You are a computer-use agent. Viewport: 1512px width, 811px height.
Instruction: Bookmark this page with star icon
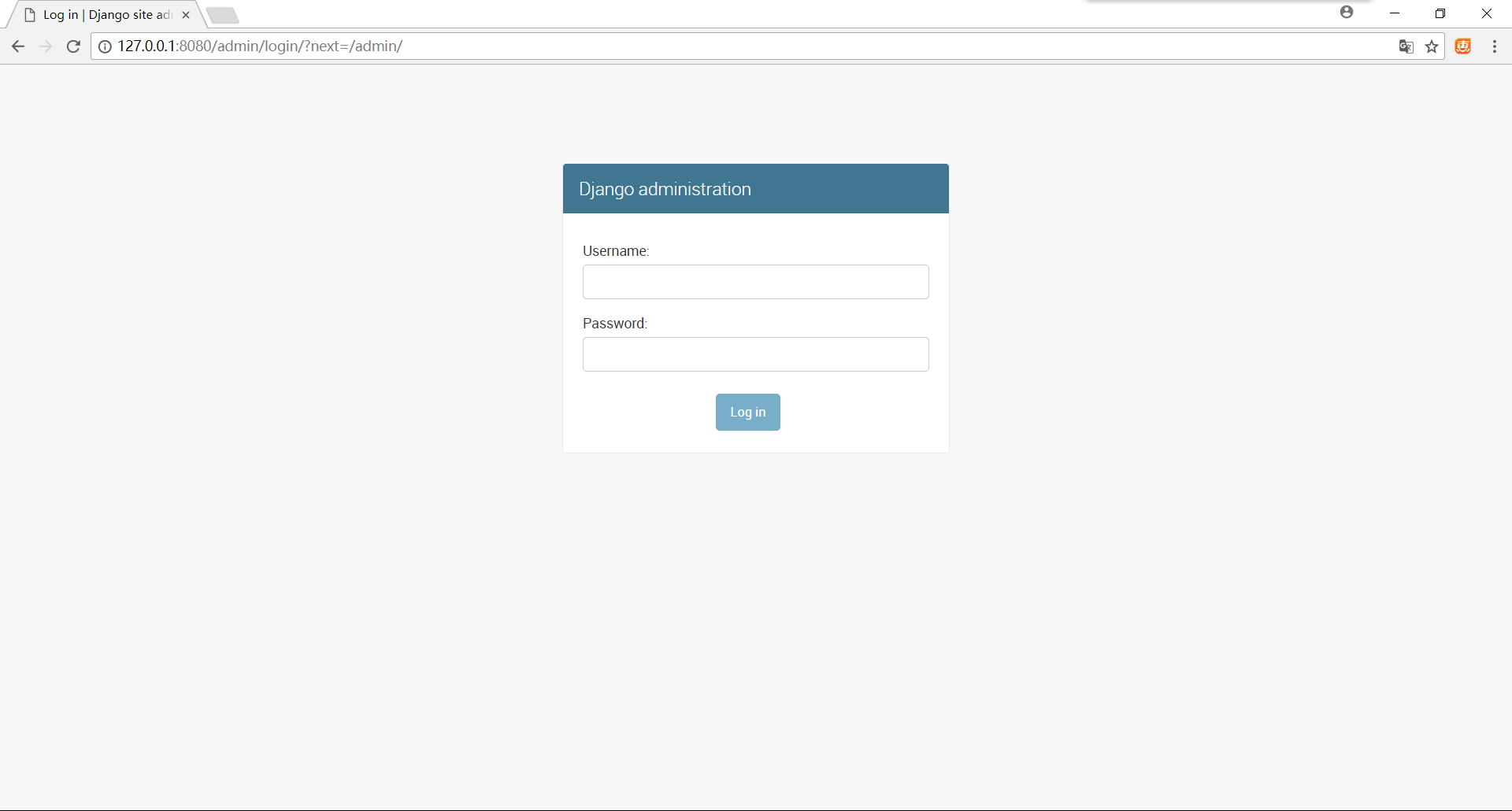point(1432,46)
